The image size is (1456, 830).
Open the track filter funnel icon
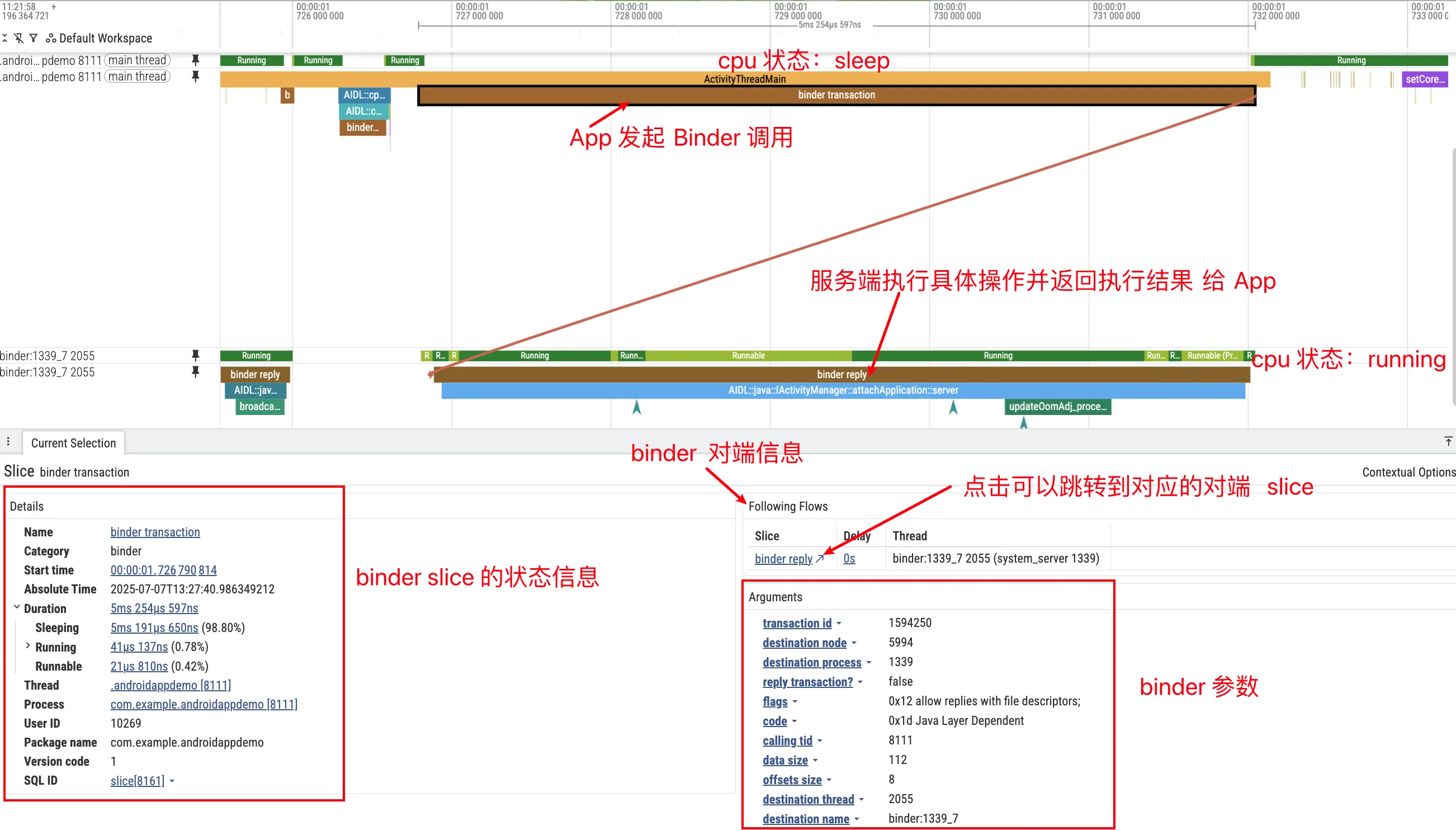[34, 38]
